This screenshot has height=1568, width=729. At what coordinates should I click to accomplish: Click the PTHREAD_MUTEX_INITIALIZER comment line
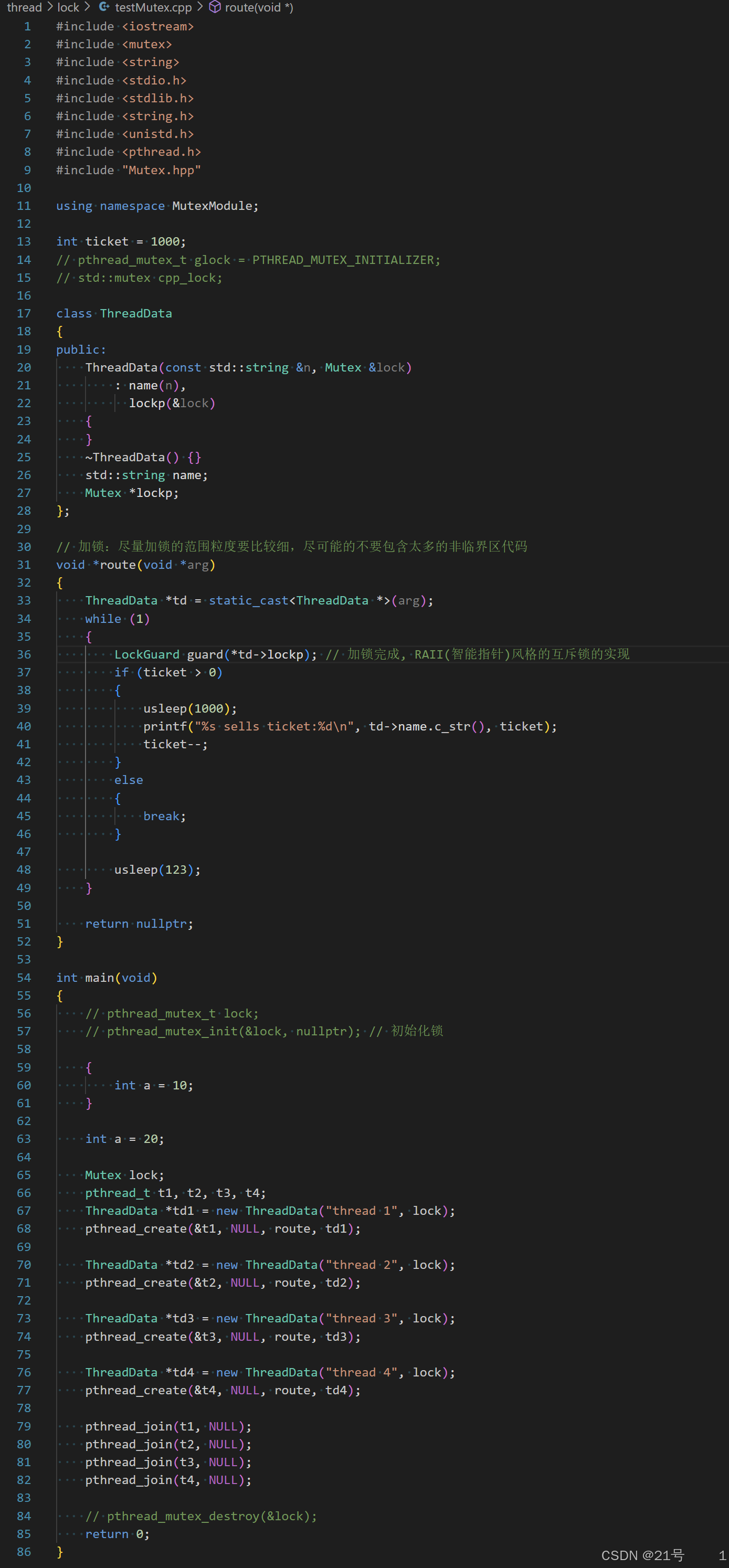(x=248, y=260)
